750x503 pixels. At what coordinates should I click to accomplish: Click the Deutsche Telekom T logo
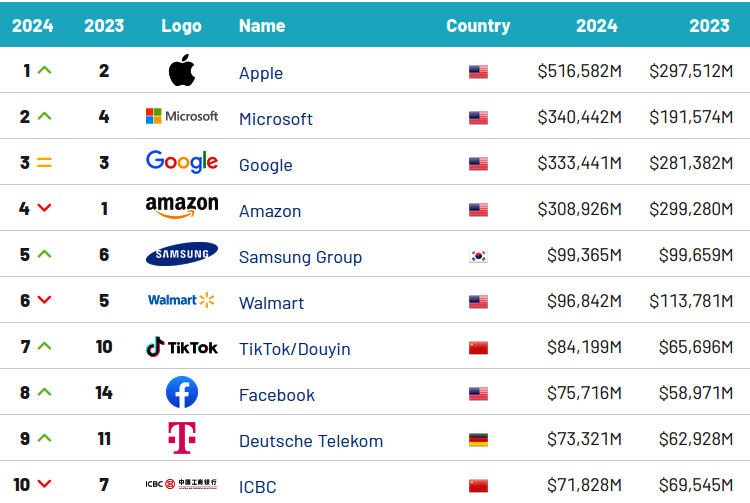coord(181,438)
